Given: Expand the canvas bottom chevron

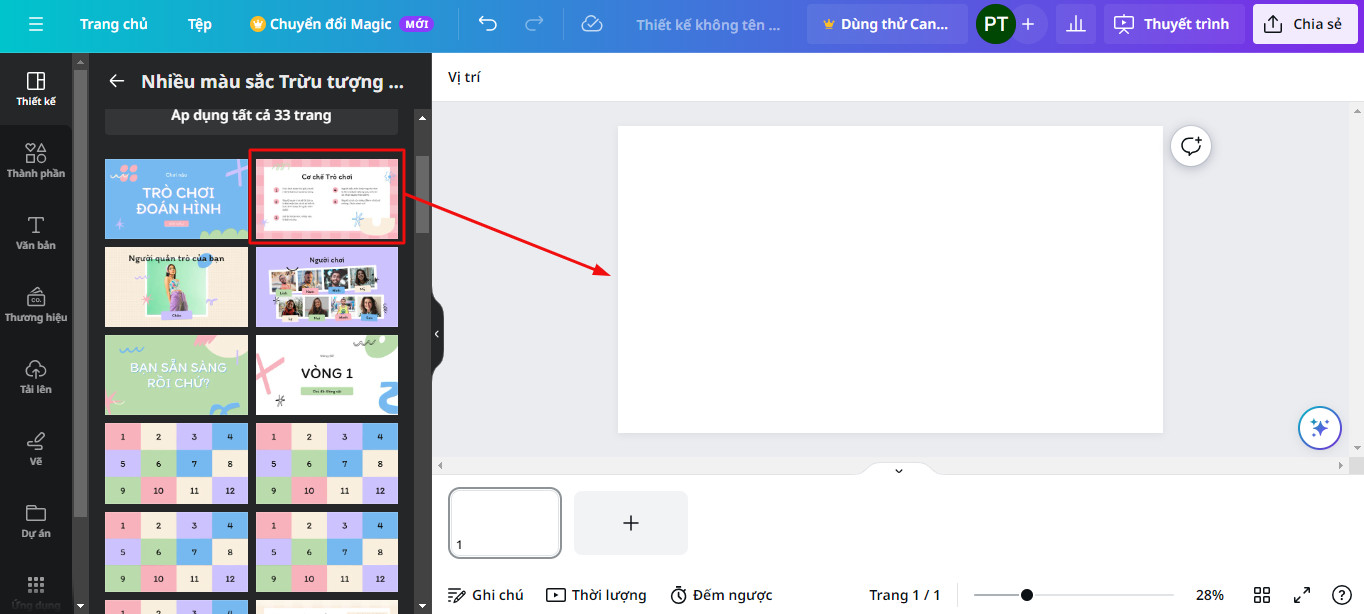Looking at the screenshot, I should (897, 470).
